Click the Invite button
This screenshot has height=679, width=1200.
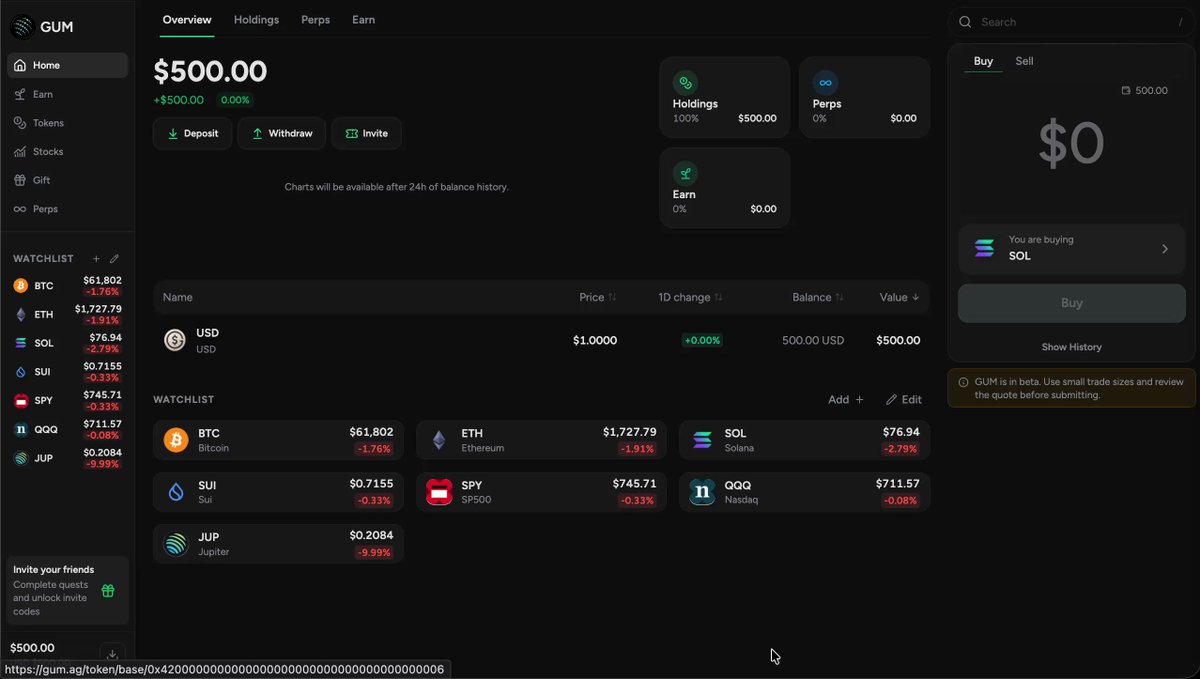tap(366, 134)
